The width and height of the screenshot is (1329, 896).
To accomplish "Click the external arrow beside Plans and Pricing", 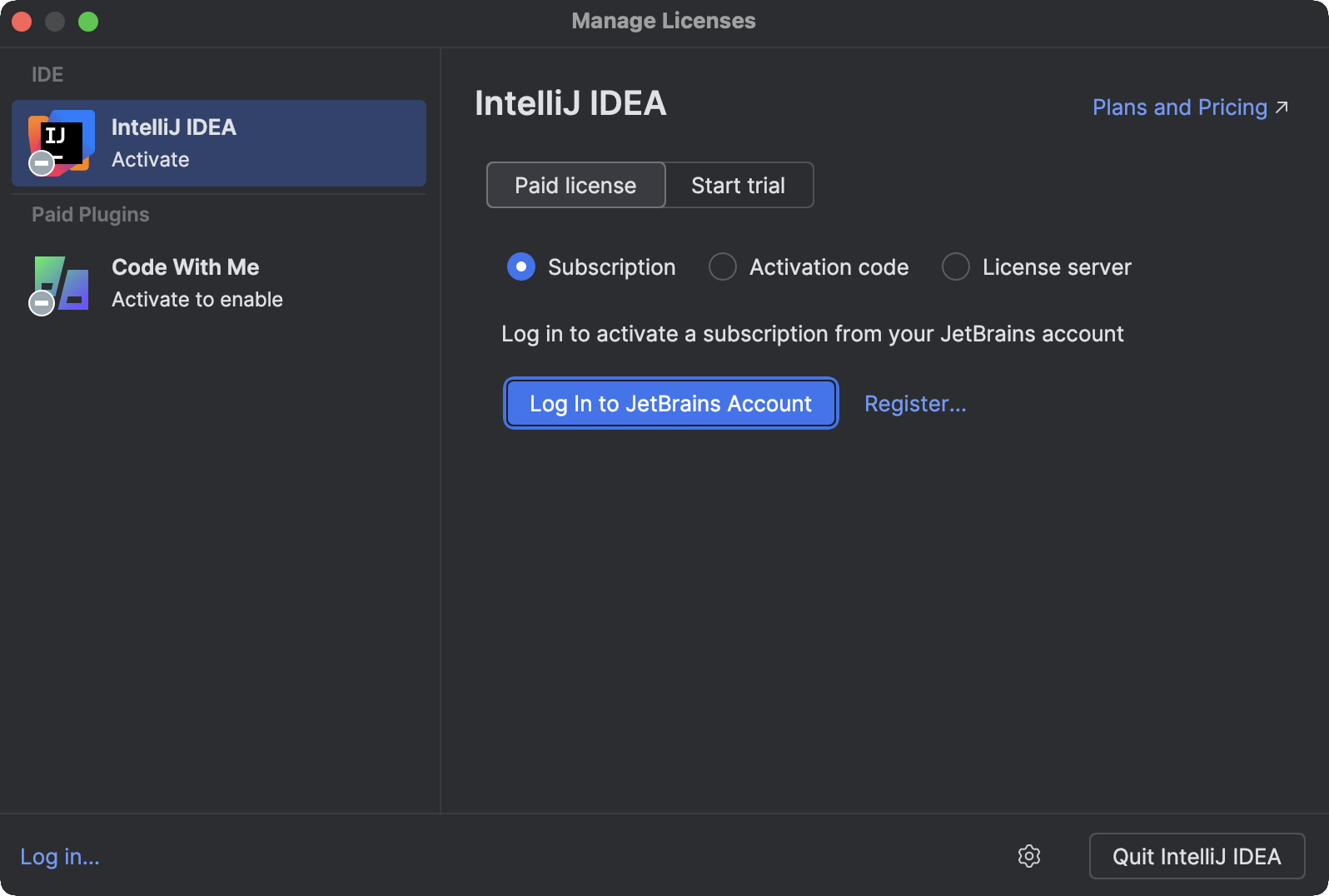I will [x=1282, y=107].
